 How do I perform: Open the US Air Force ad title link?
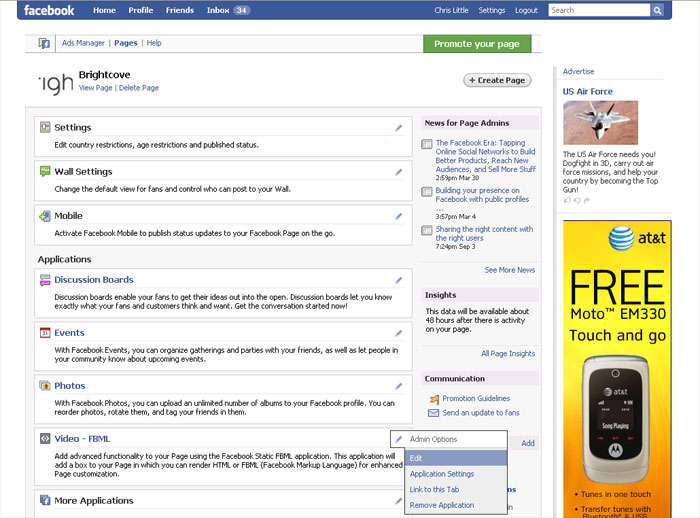click(x=588, y=92)
